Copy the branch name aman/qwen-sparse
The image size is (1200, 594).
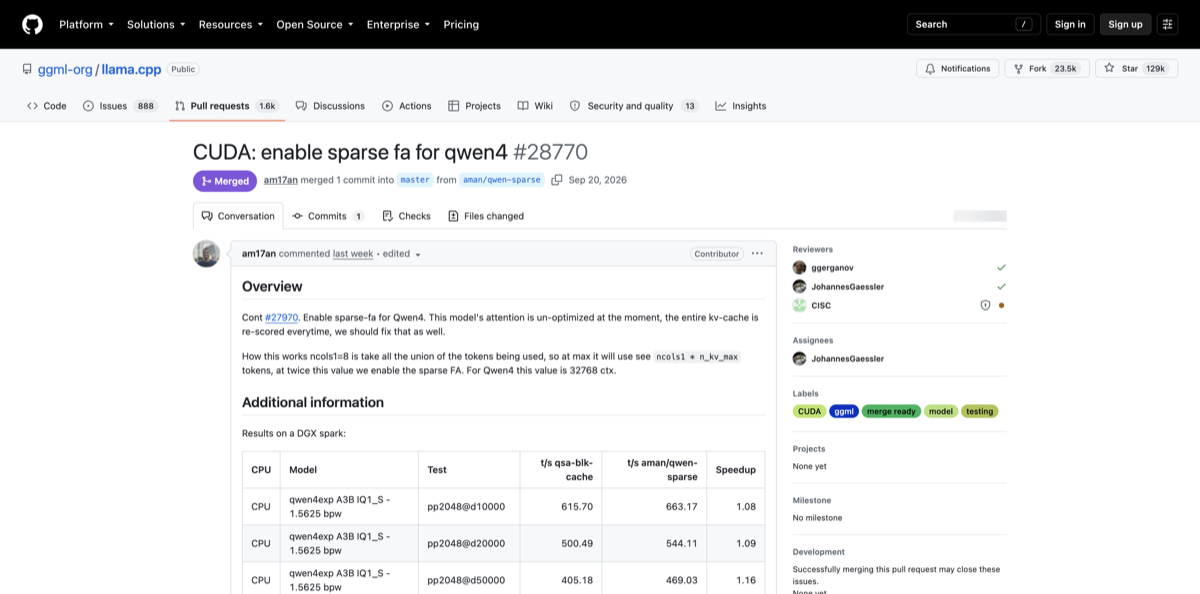coord(557,180)
